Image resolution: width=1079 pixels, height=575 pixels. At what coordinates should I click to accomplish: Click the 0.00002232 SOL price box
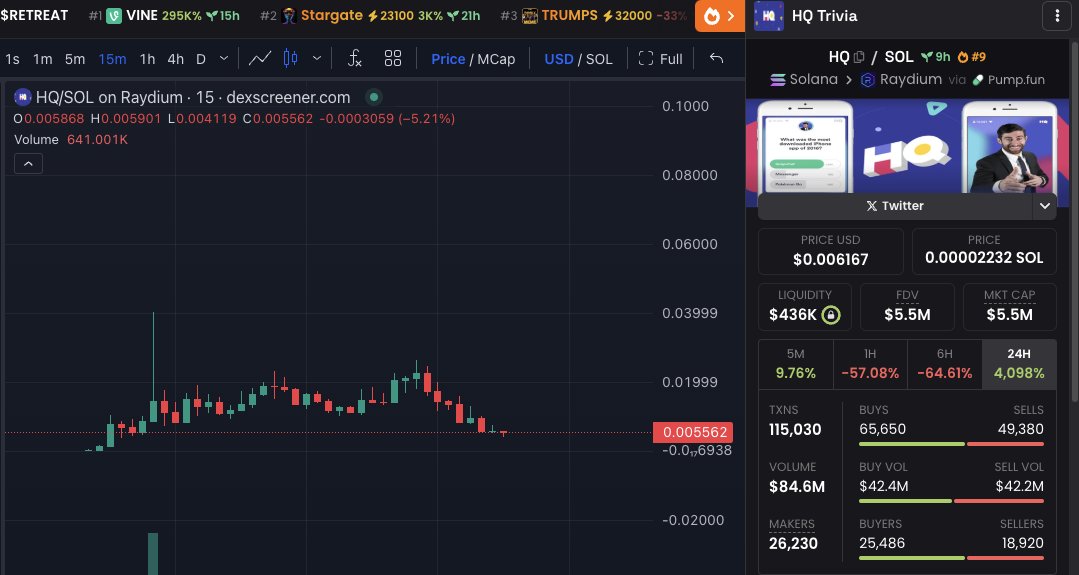984,251
